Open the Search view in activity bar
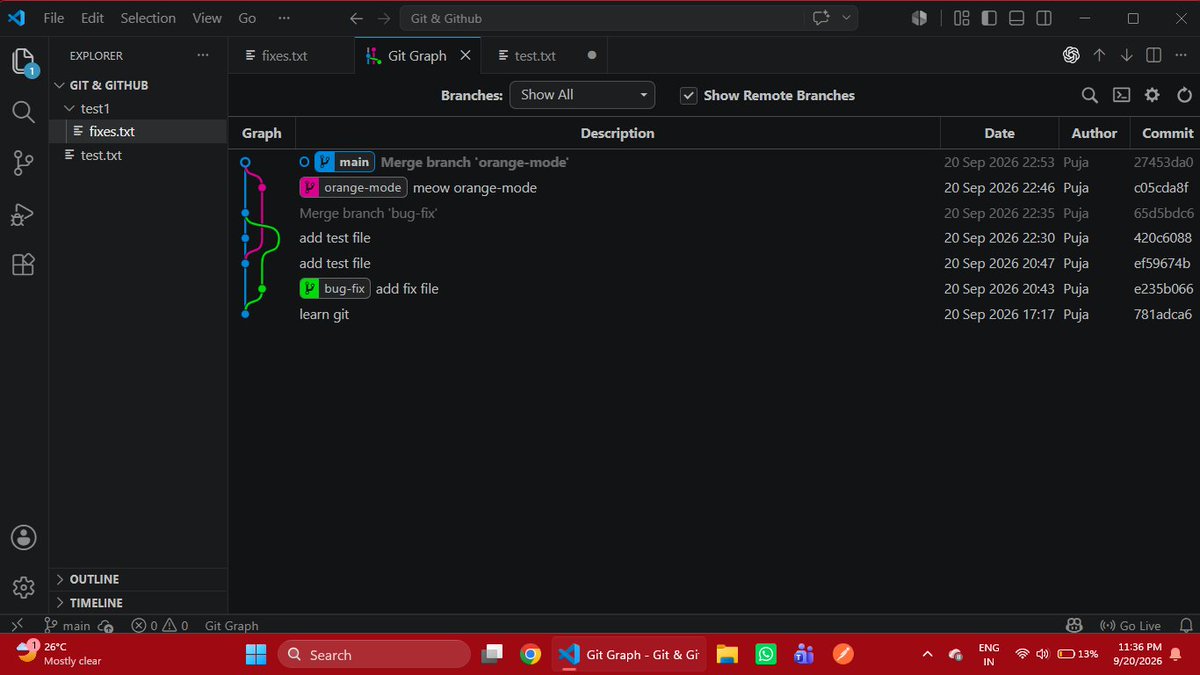This screenshot has height=675, width=1200. point(24,112)
